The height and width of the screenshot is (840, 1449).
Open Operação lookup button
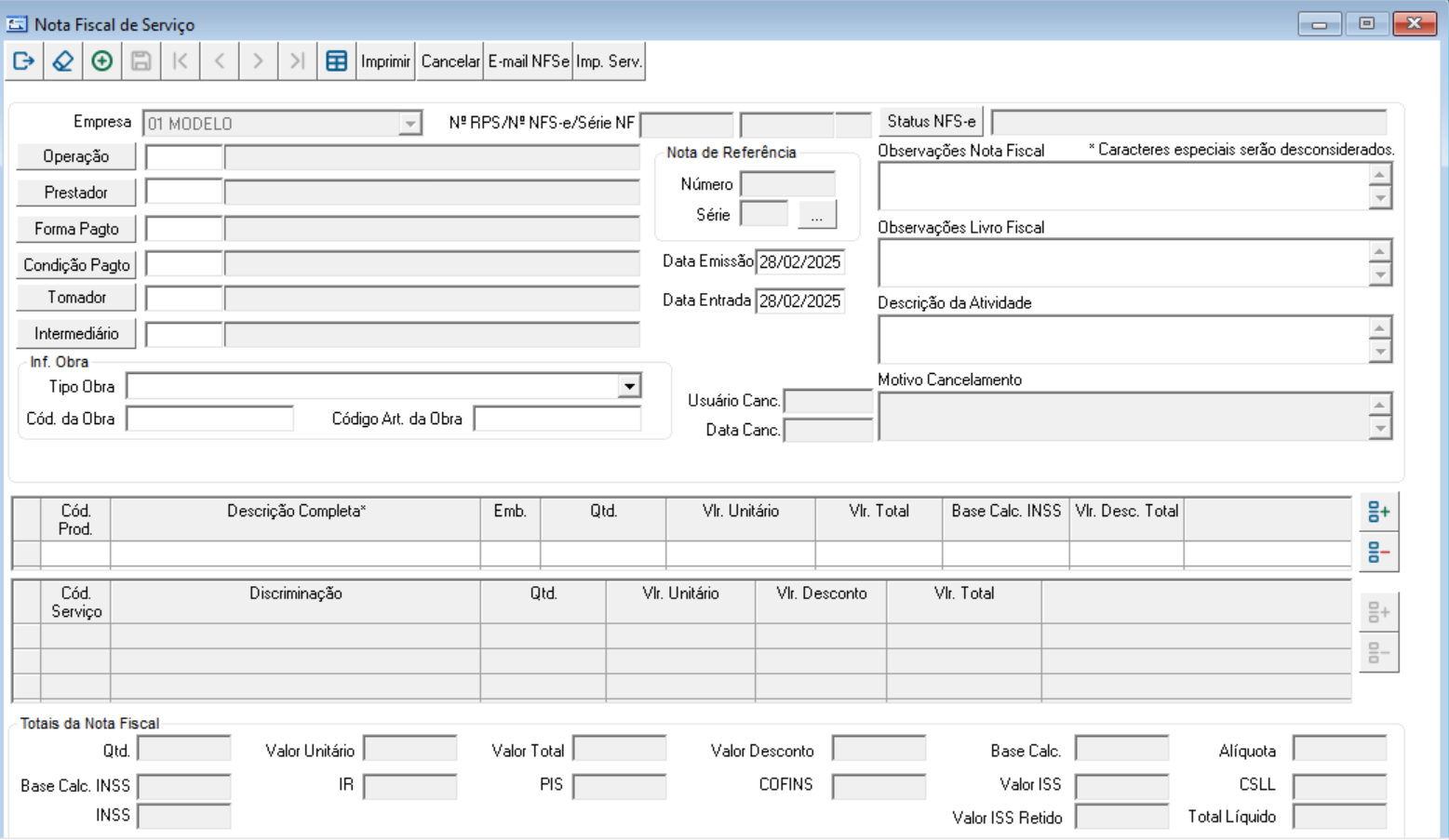(76, 156)
